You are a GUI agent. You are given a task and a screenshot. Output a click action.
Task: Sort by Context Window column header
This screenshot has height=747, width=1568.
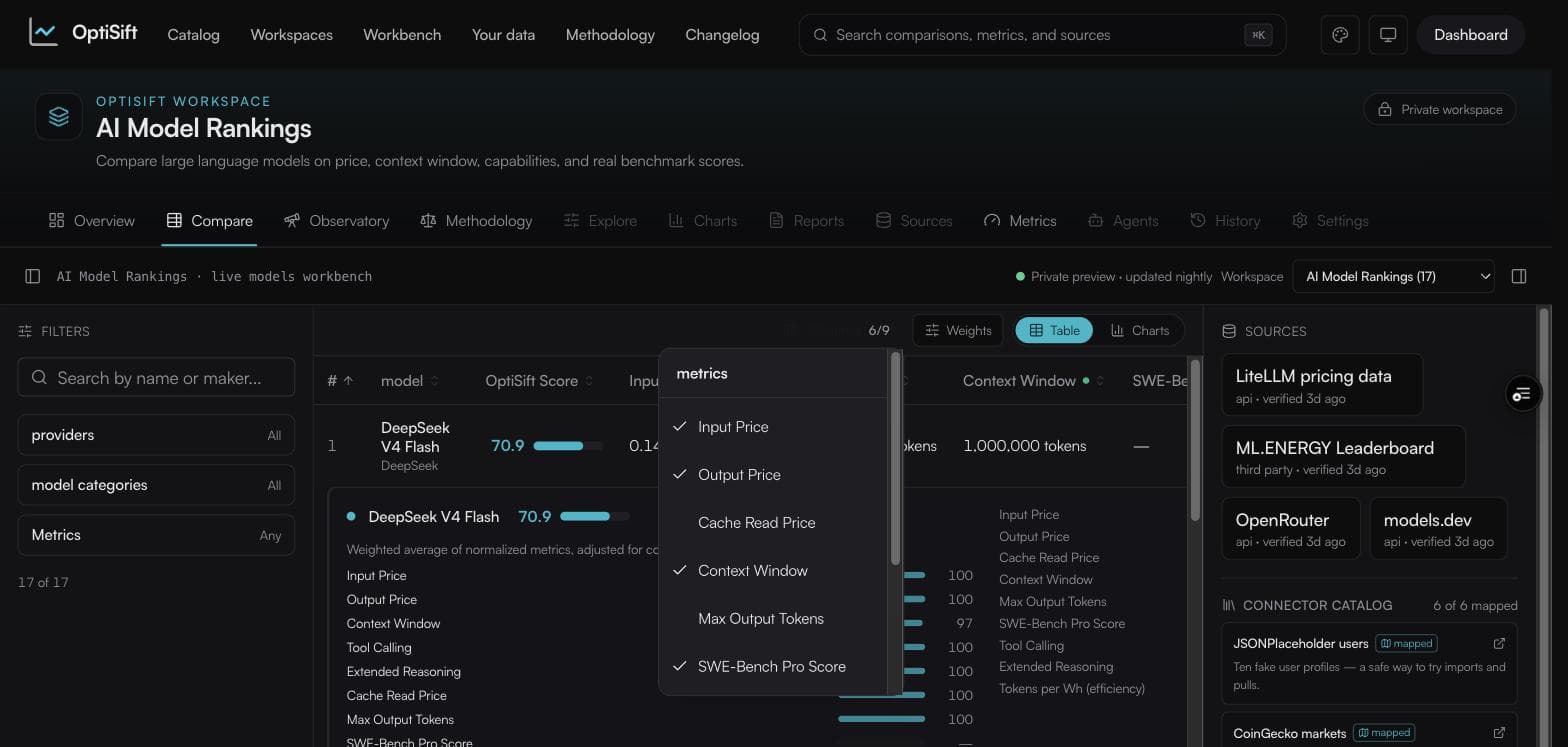tap(1033, 381)
